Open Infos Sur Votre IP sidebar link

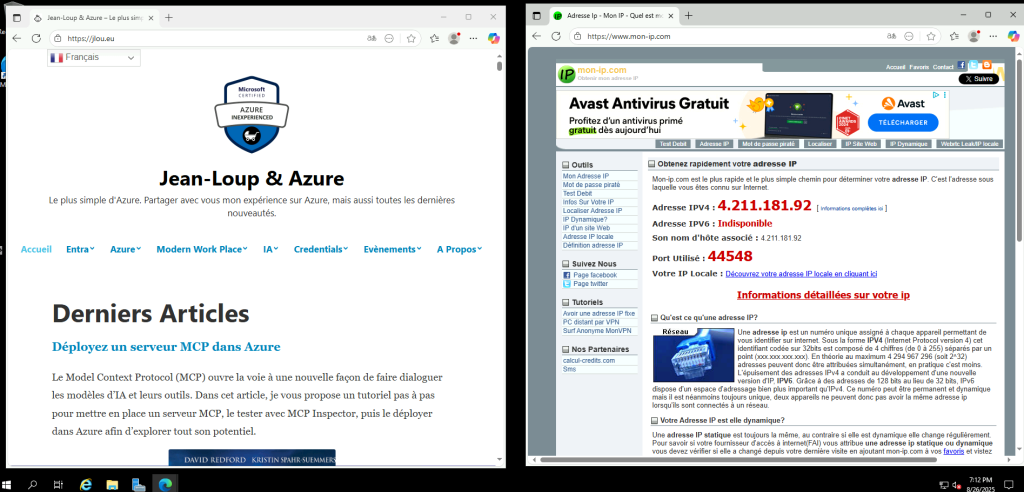[588, 202]
